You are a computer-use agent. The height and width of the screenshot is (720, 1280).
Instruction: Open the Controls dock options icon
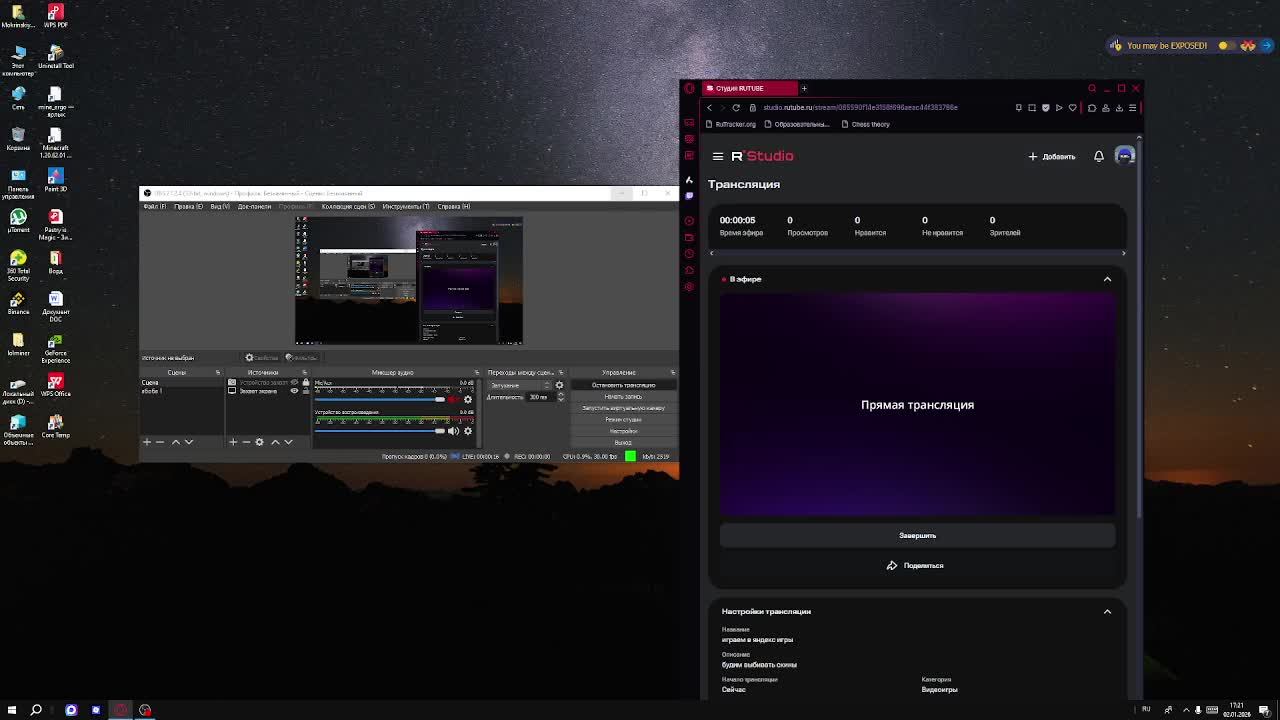coord(671,373)
